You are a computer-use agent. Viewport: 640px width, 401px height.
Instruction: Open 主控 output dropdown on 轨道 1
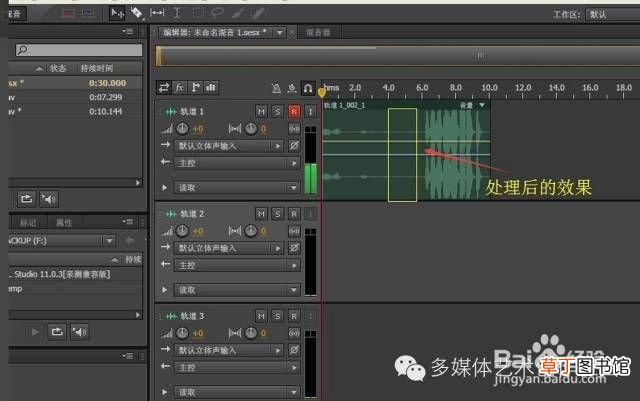(x=237, y=163)
